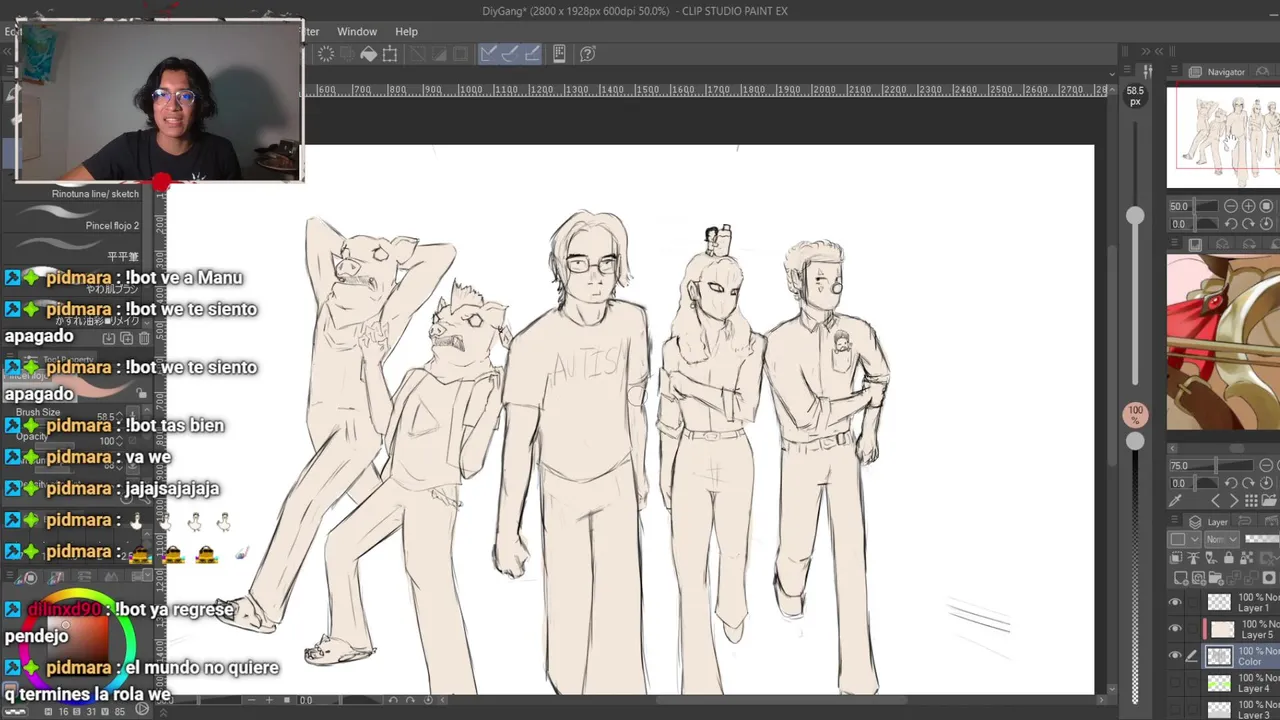Click New raster layer icon
1280x720 pixels.
[1180, 577]
